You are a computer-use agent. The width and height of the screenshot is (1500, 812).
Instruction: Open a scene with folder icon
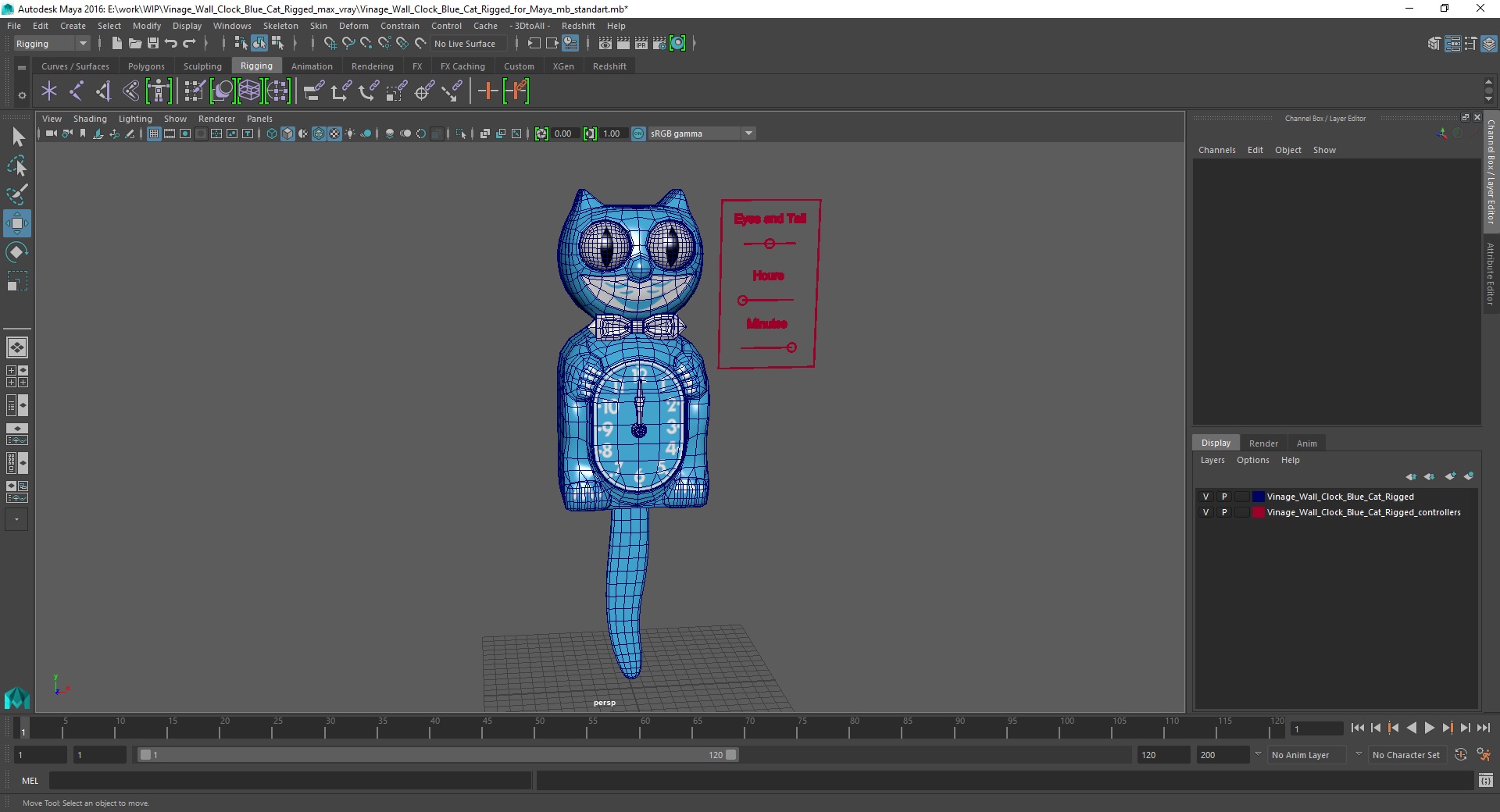point(134,44)
